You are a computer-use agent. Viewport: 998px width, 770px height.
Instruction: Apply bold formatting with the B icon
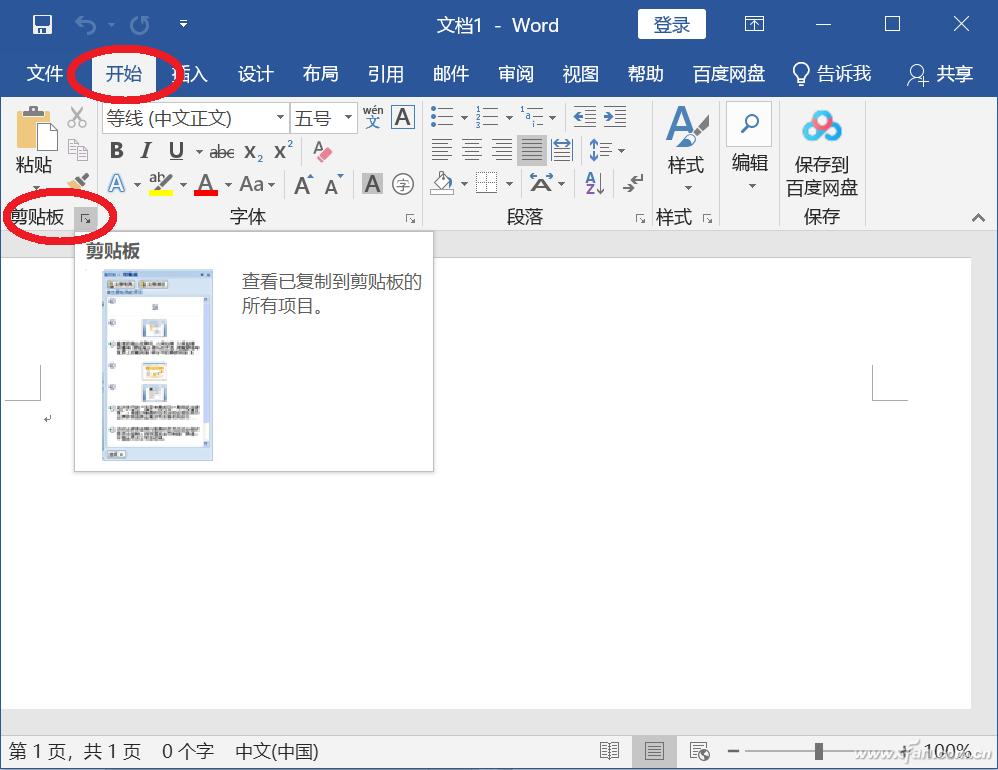tap(116, 150)
